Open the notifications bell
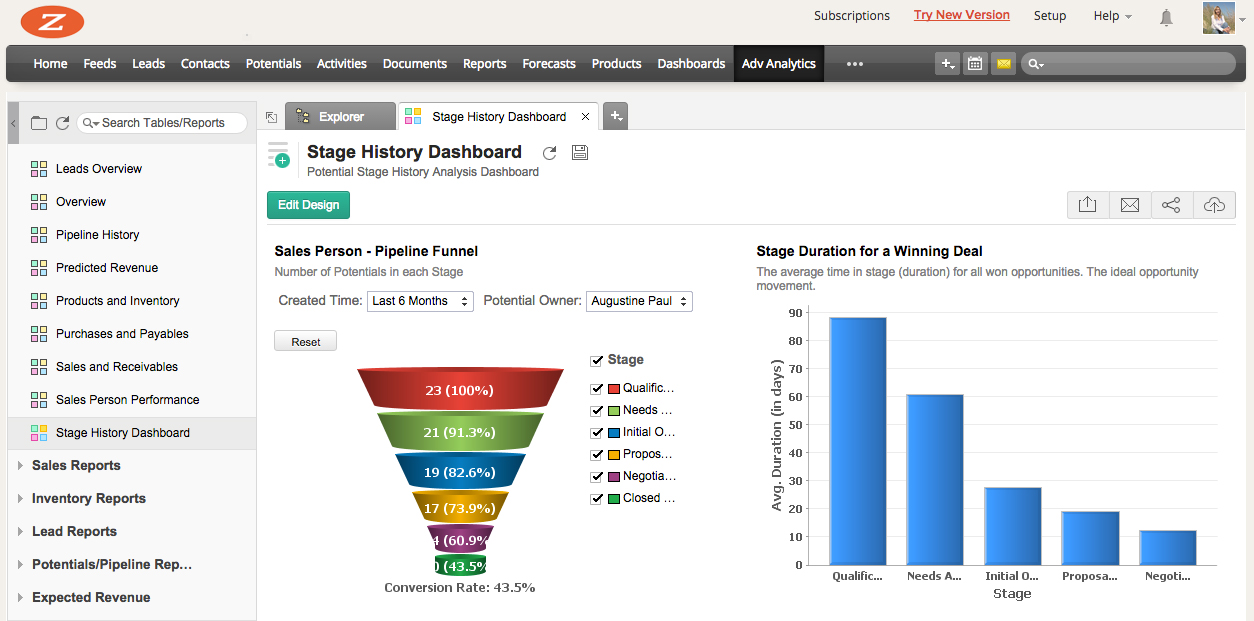1254x621 pixels. pos(1166,17)
